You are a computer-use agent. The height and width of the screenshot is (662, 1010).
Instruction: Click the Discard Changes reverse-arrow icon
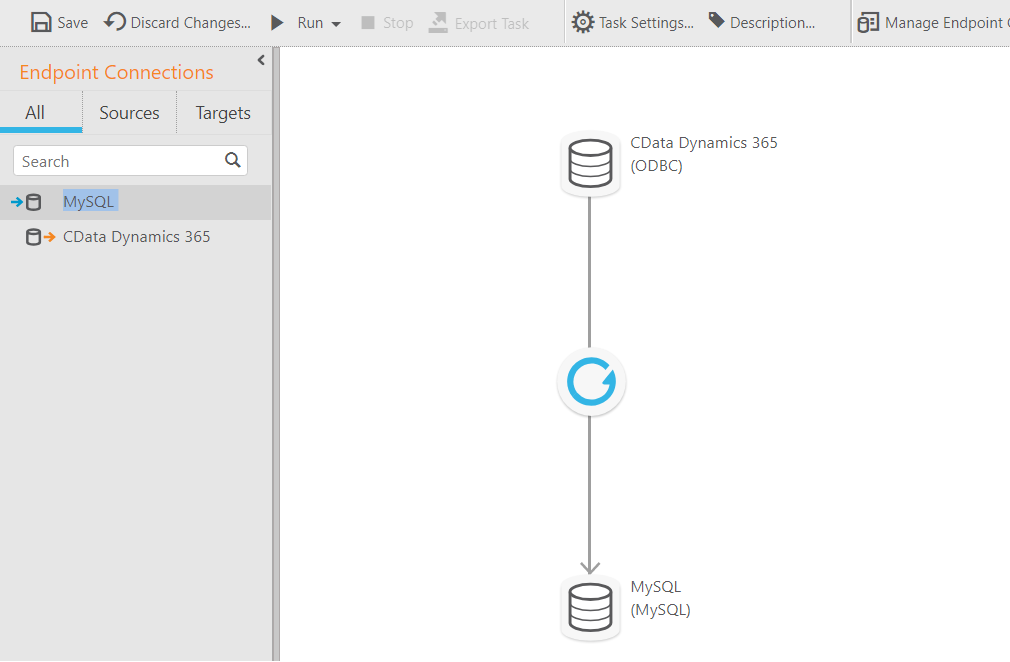tap(112, 21)
